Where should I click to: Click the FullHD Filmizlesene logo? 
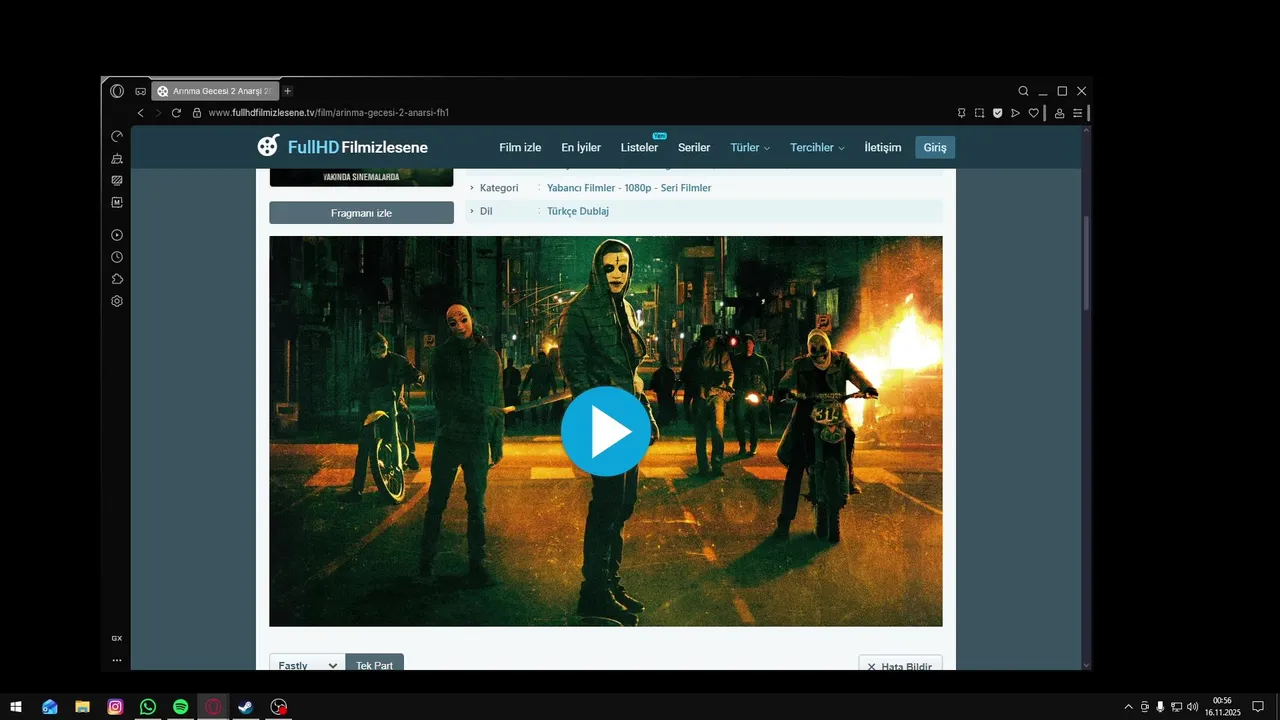click(x=342, y=147)
